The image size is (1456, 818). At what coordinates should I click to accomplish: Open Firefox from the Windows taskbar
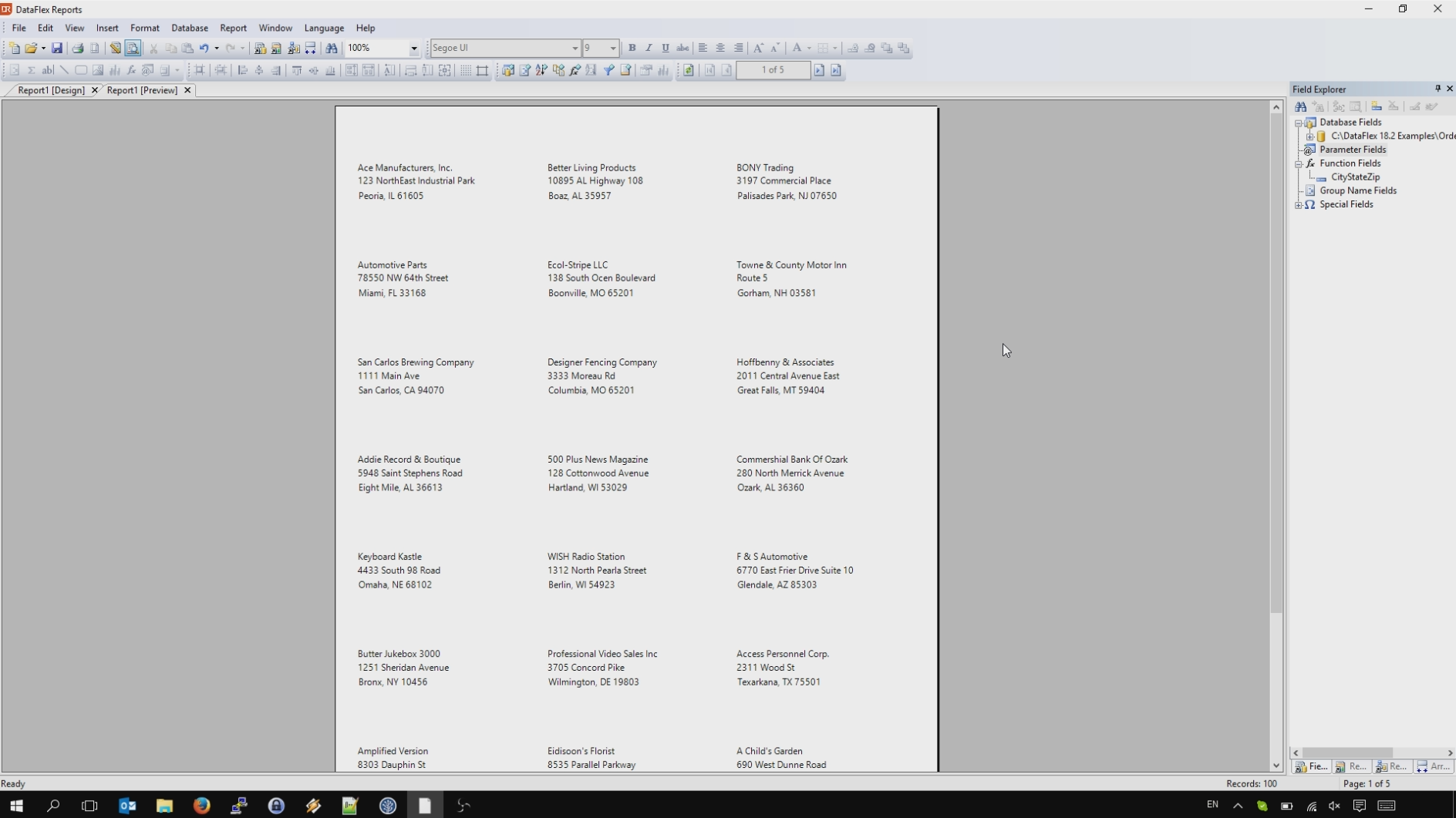point(201,806)
